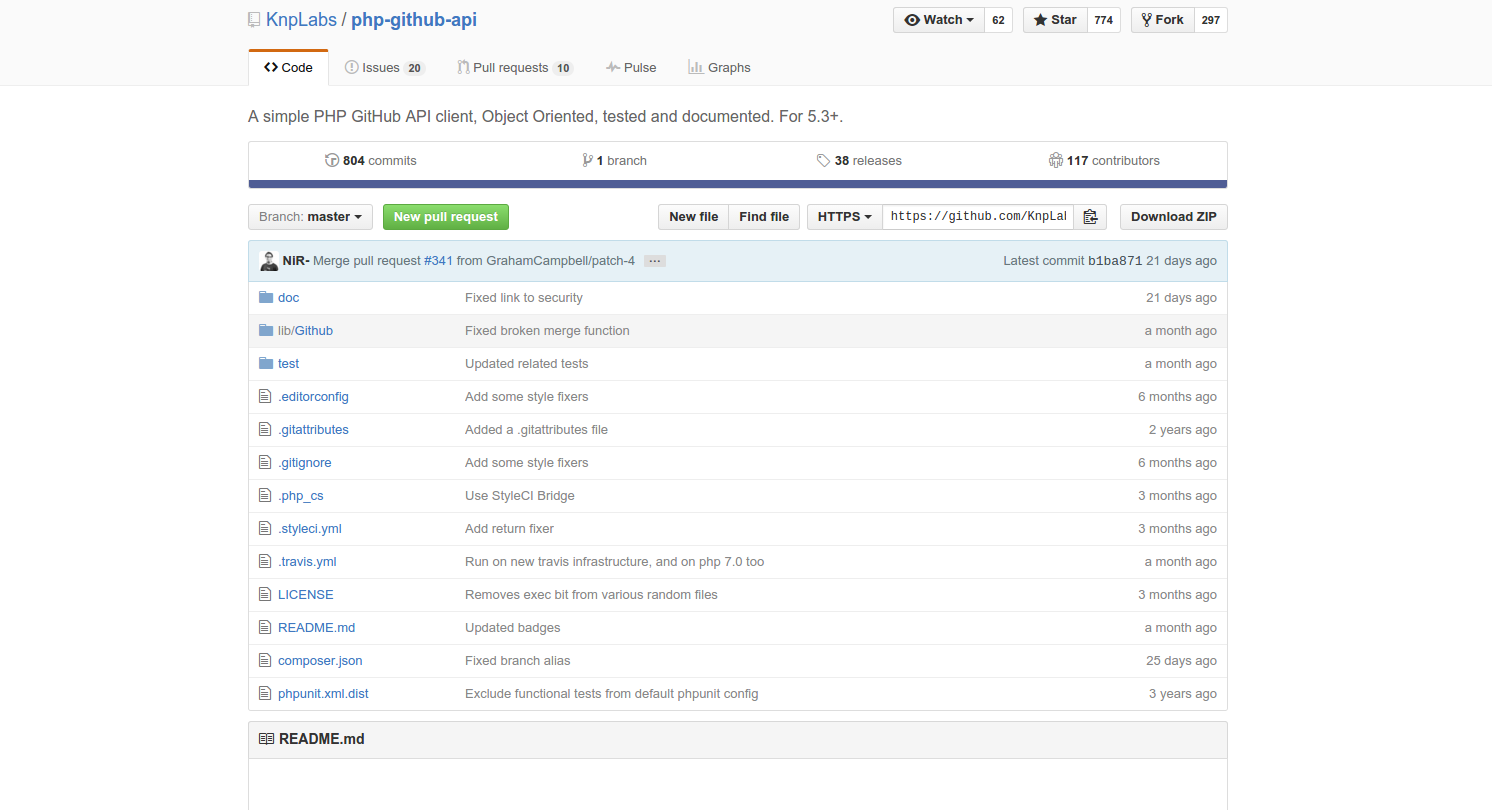This screenshot has width=1492, height=810.
Task: Open the LICENSE file
Action: [306, 594]
